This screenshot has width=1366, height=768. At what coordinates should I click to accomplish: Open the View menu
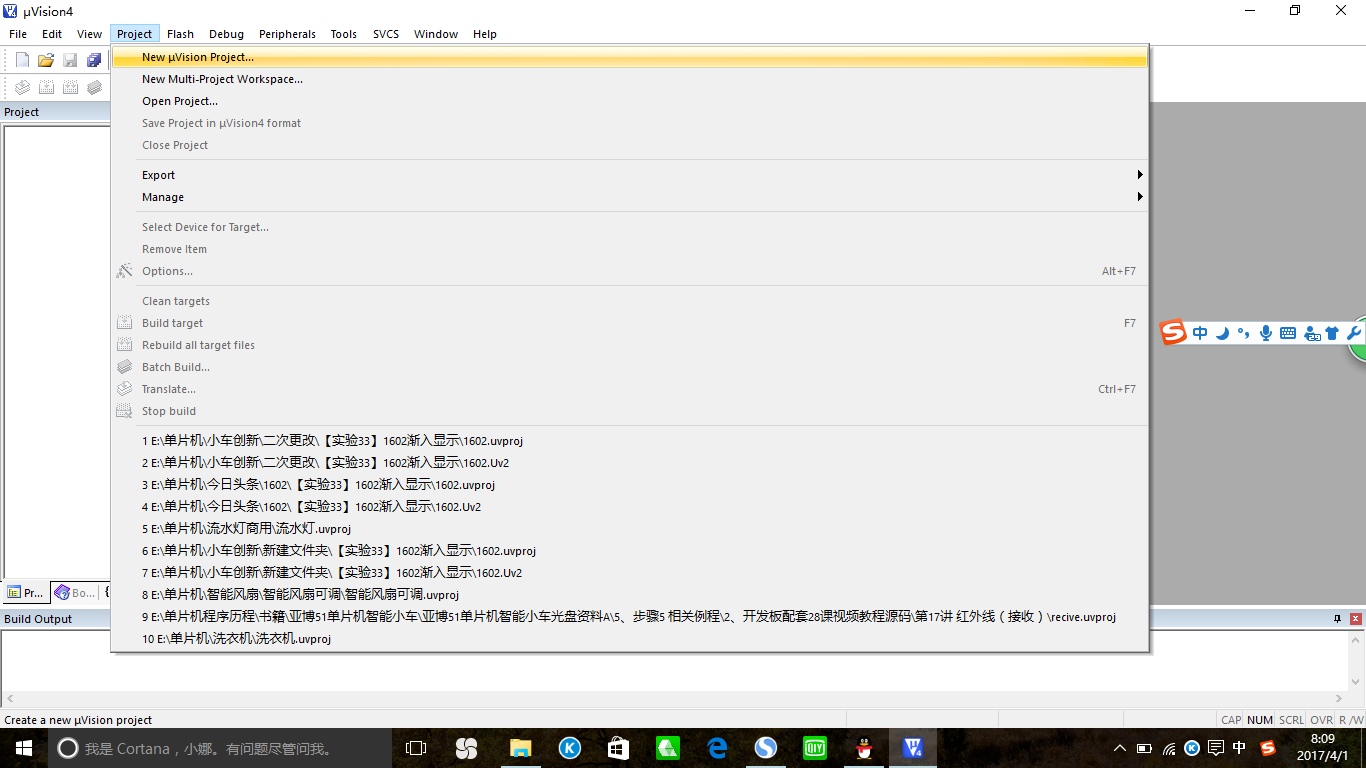pyautogui.click(x=90, y=34)
